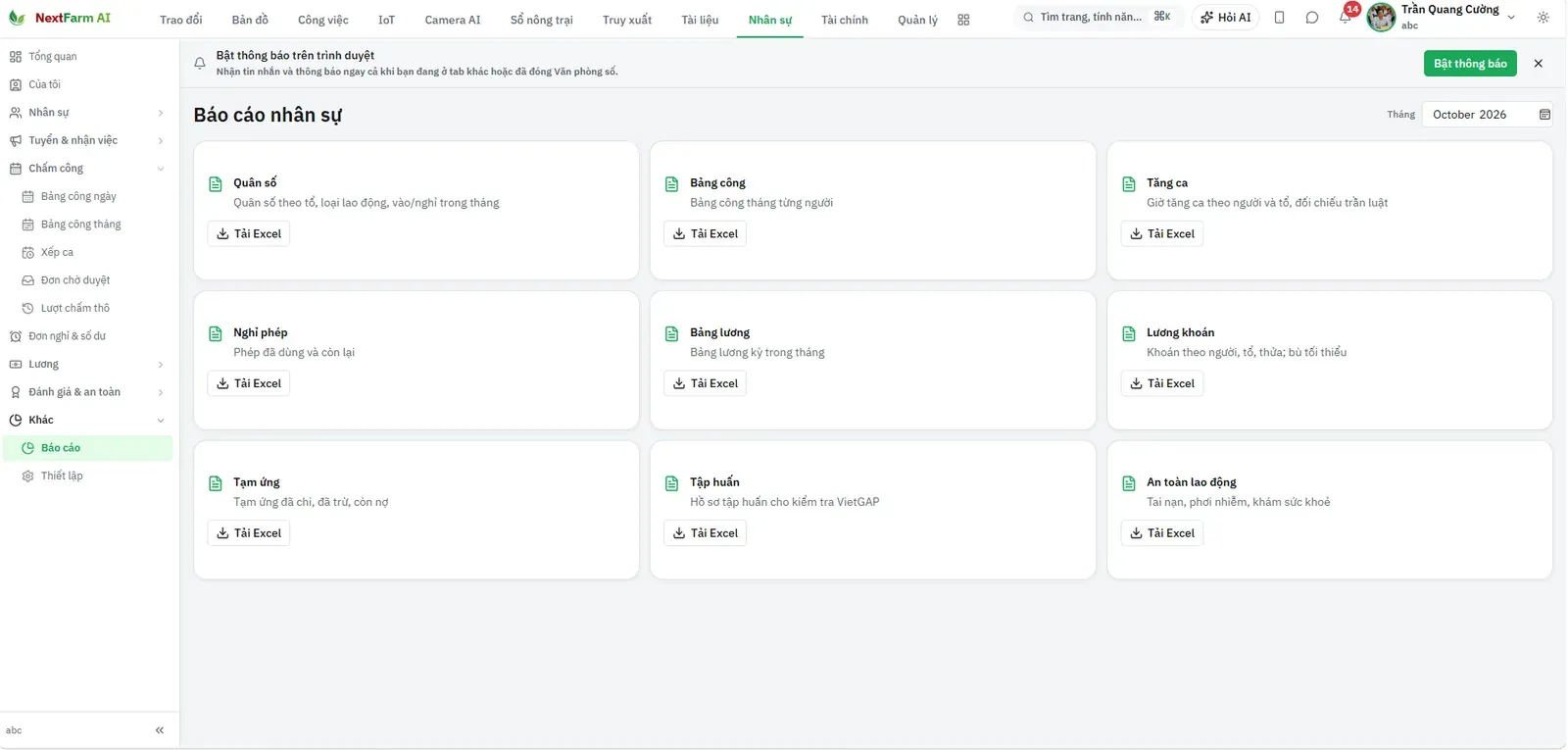The width and height of the screenshot is (1568, 750).
Task: Dismiss the browser notification banner
Action: coord(1539,64)
